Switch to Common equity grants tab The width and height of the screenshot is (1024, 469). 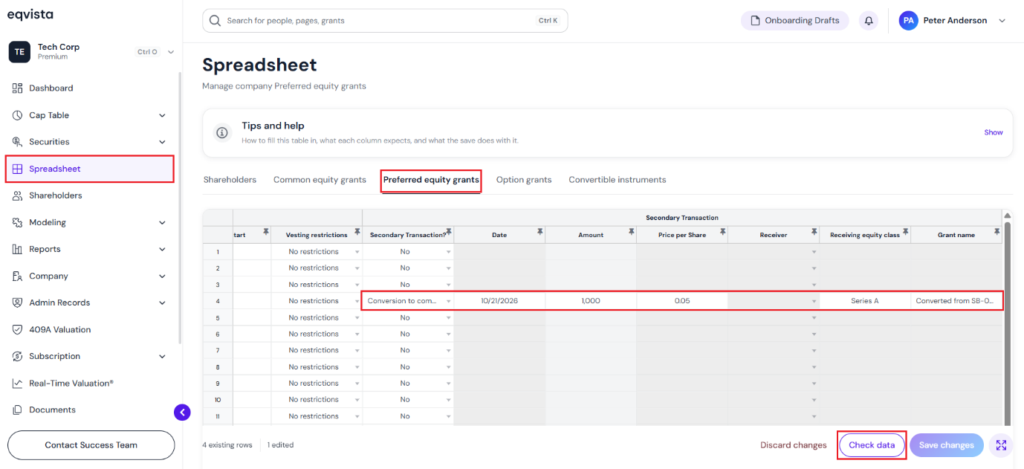point(320,180)
